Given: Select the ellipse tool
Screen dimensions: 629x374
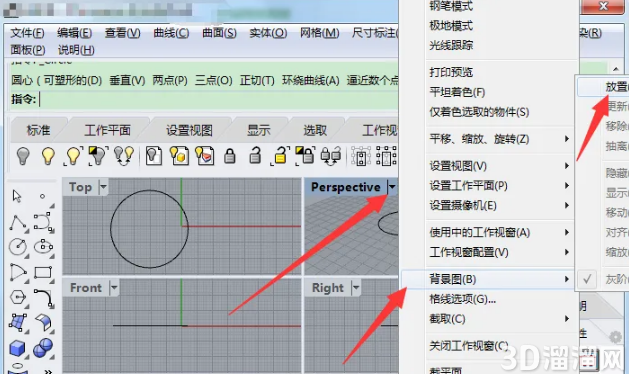Looking at the screenshot, I should coord(43,247).
